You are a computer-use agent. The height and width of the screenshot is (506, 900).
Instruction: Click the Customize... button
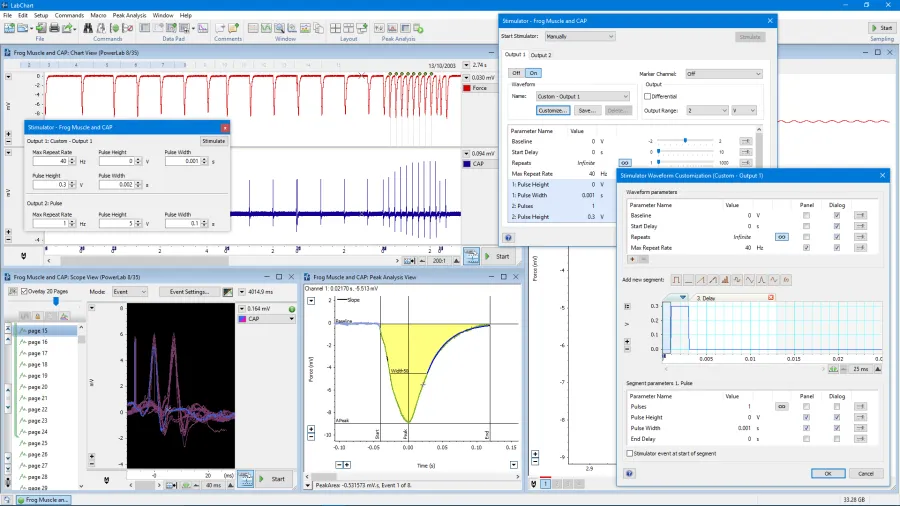(553, 110)
